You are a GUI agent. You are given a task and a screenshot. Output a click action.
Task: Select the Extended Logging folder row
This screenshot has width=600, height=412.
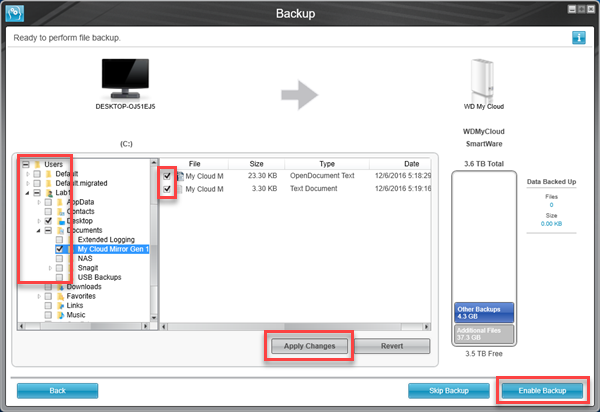pos(106,240)
